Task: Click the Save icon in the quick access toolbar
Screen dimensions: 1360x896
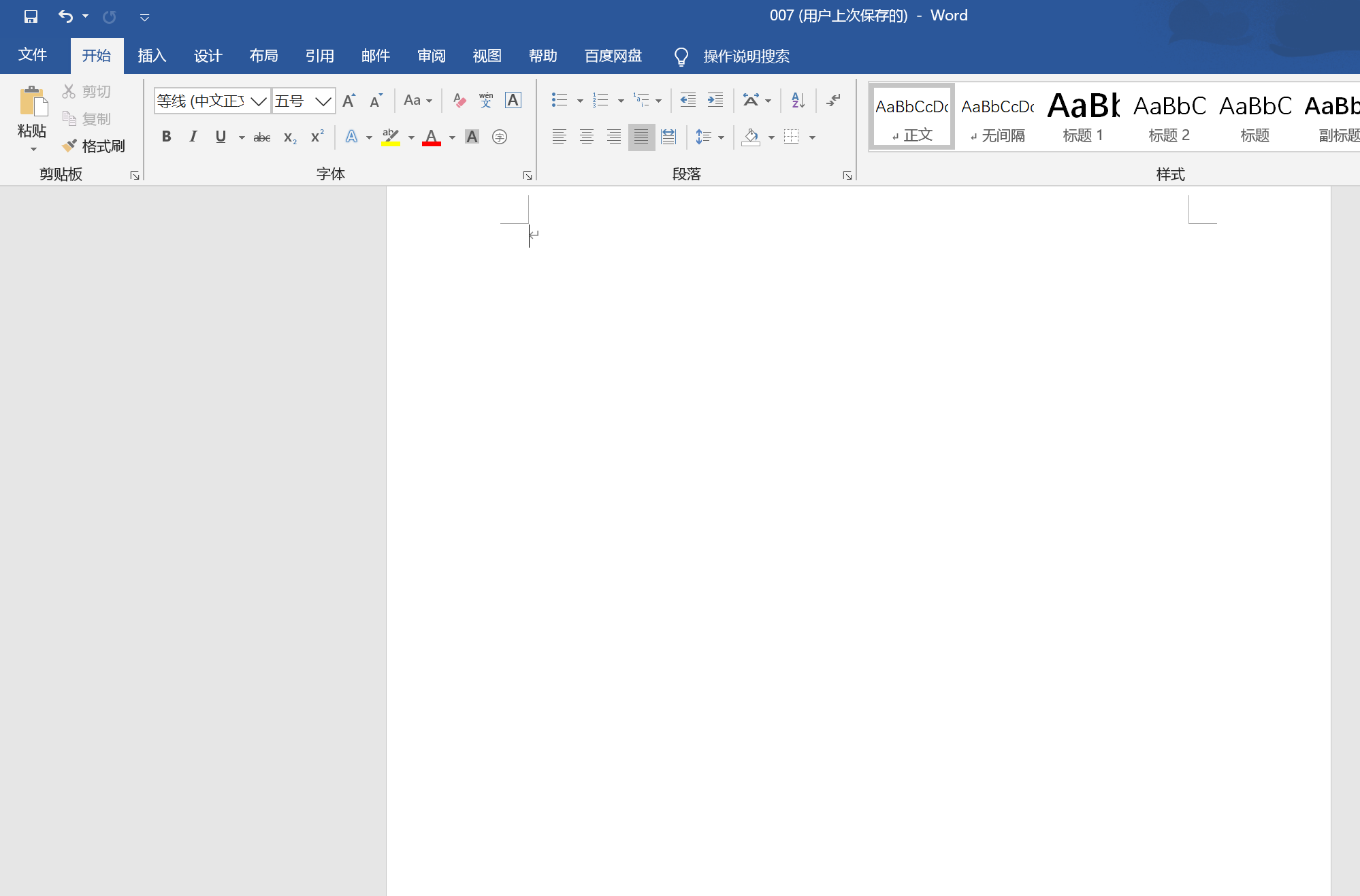Action: 31,16
